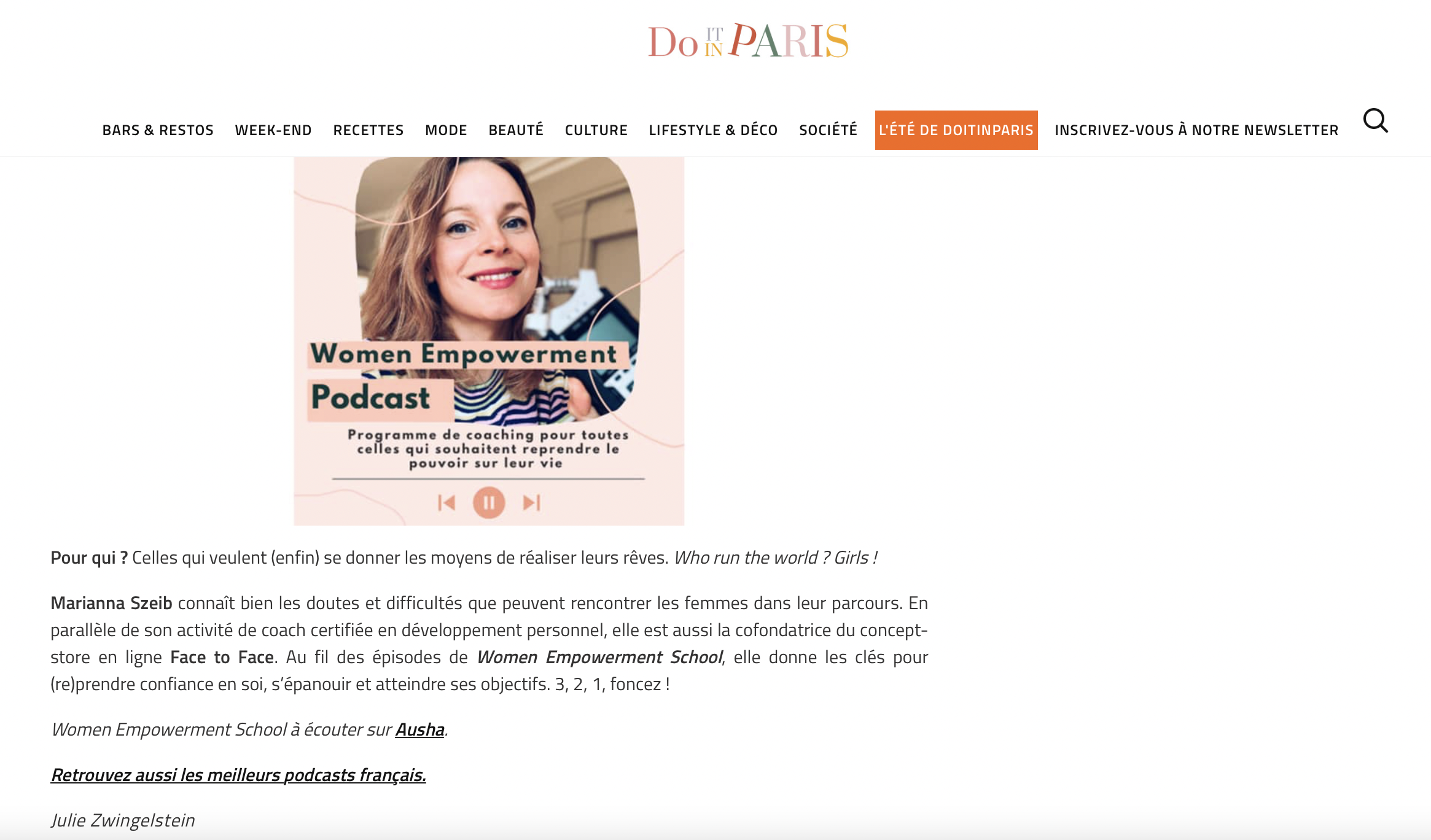This screenshot has height=840, width=1431.
Task: Click the podcast progress line in image
Action: [x=488, y=478]
